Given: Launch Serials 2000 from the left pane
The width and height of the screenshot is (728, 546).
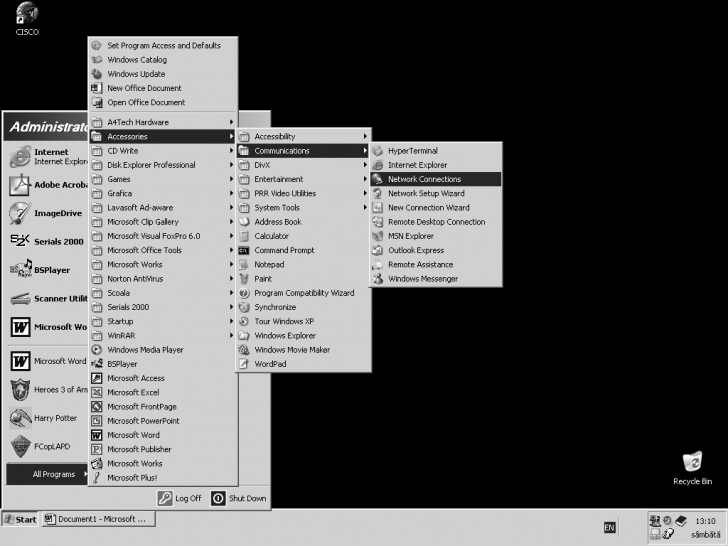Looking at the screenshot, I should [x=21, y=241].
